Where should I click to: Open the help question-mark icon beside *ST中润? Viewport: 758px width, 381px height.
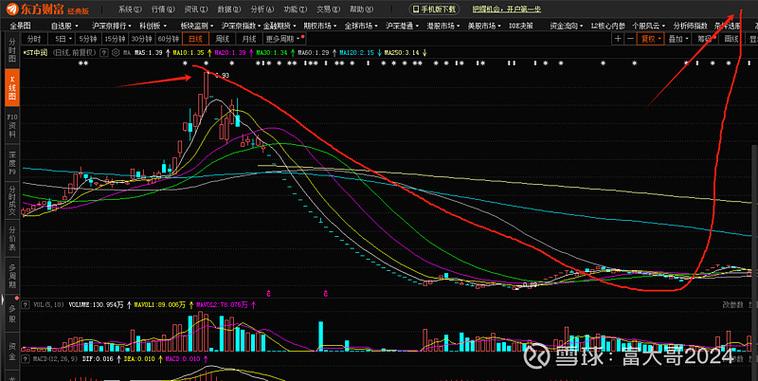pyautogui.click(x=105, y=52)
